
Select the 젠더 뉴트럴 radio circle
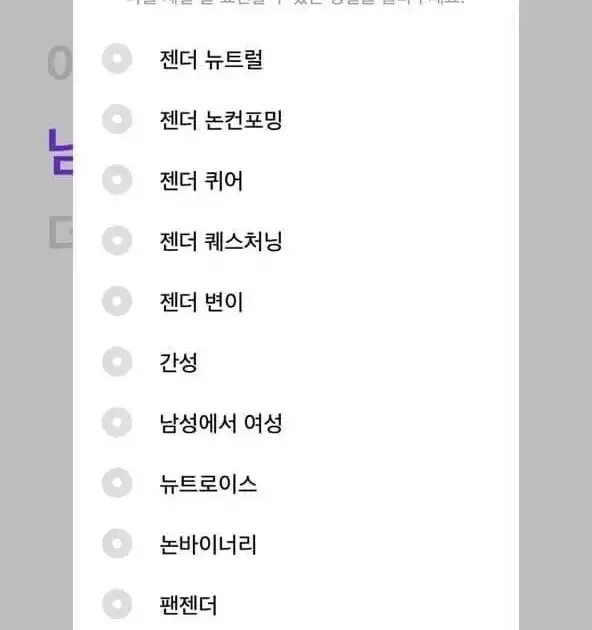tap(117, 59)
